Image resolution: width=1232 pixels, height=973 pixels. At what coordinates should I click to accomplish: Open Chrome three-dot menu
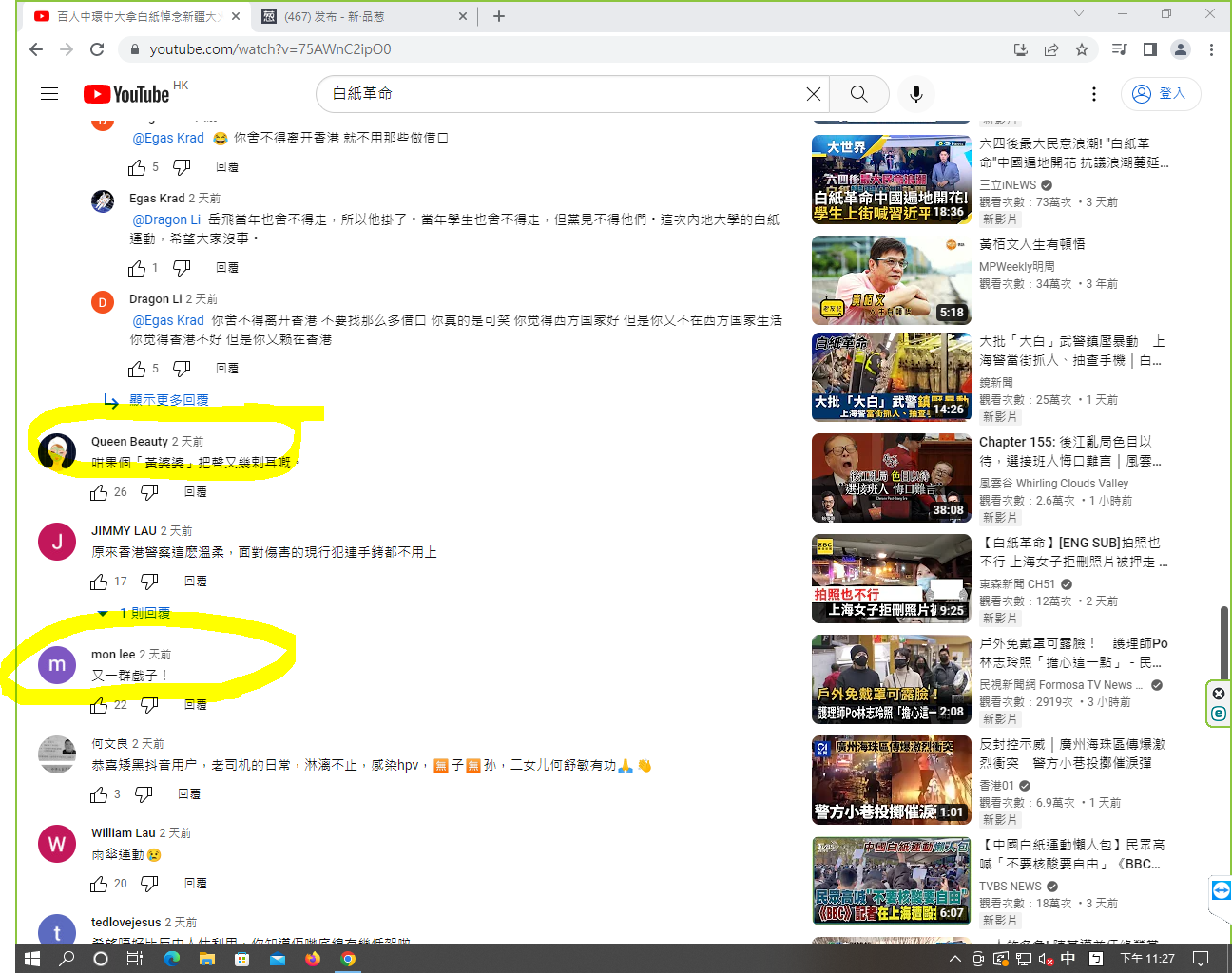[x=1211, y=49]
